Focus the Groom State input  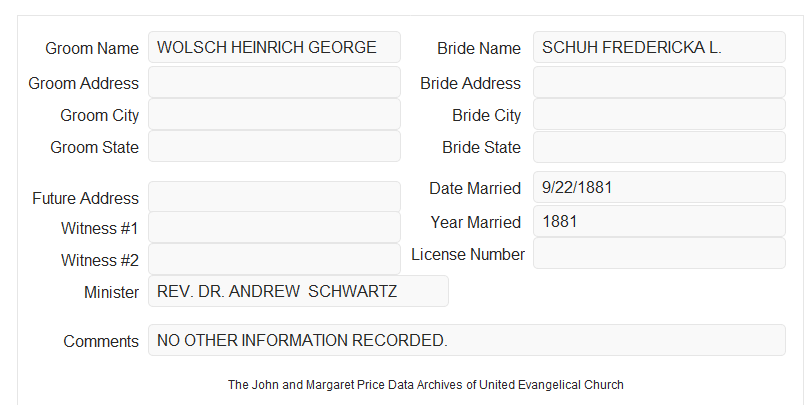click(x=274, y=146)
